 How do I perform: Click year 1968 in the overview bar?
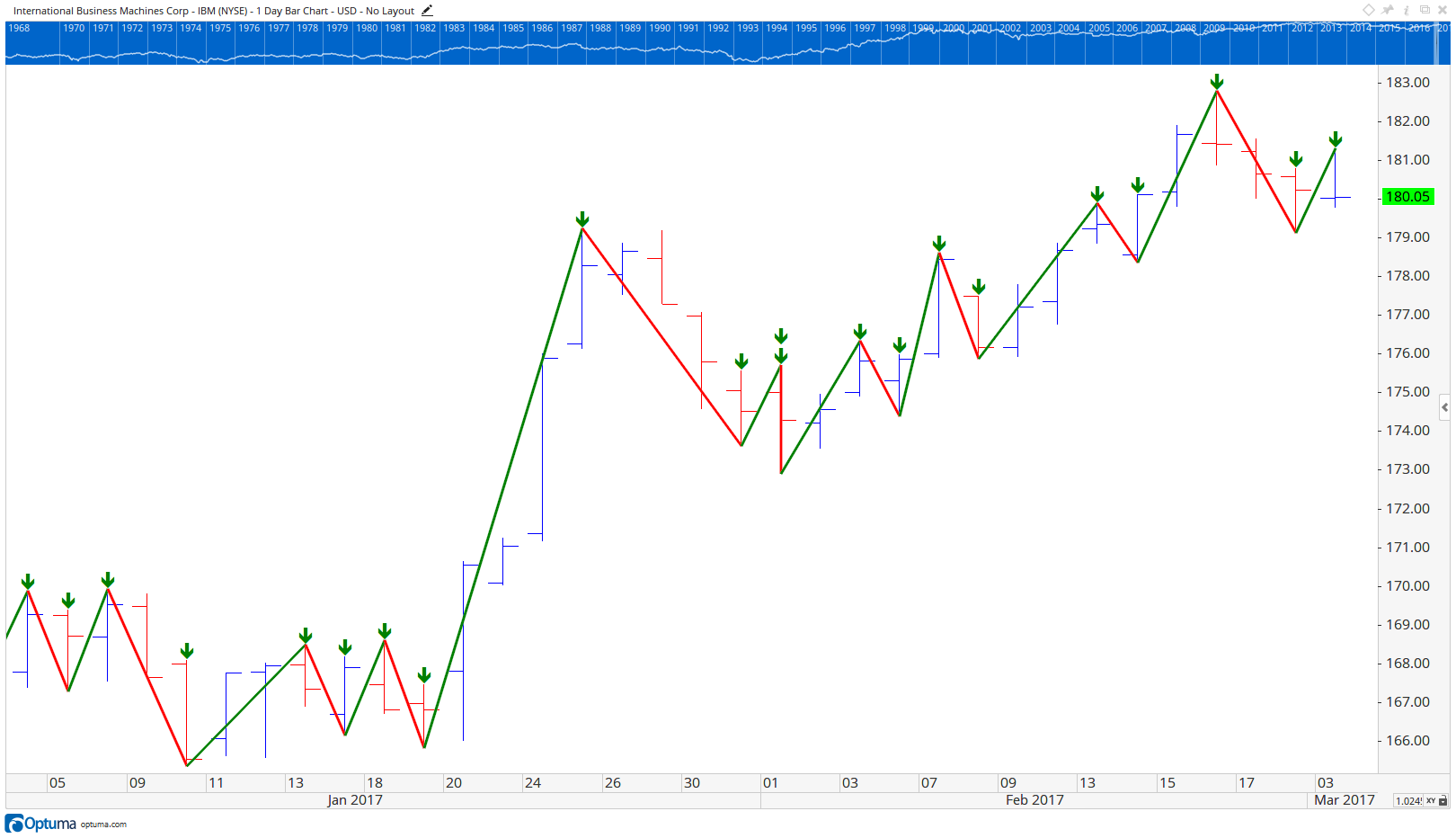(19, 28)
